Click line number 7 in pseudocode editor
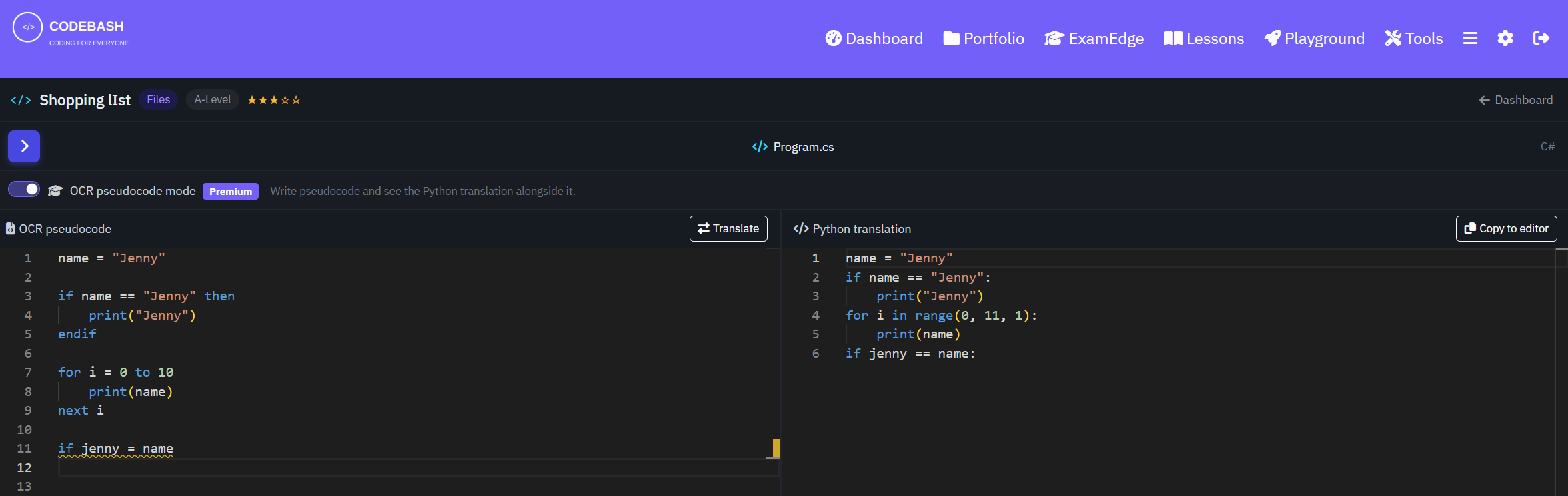Image resolution: width=1568 pixels, height=496 pixels. 28,372
